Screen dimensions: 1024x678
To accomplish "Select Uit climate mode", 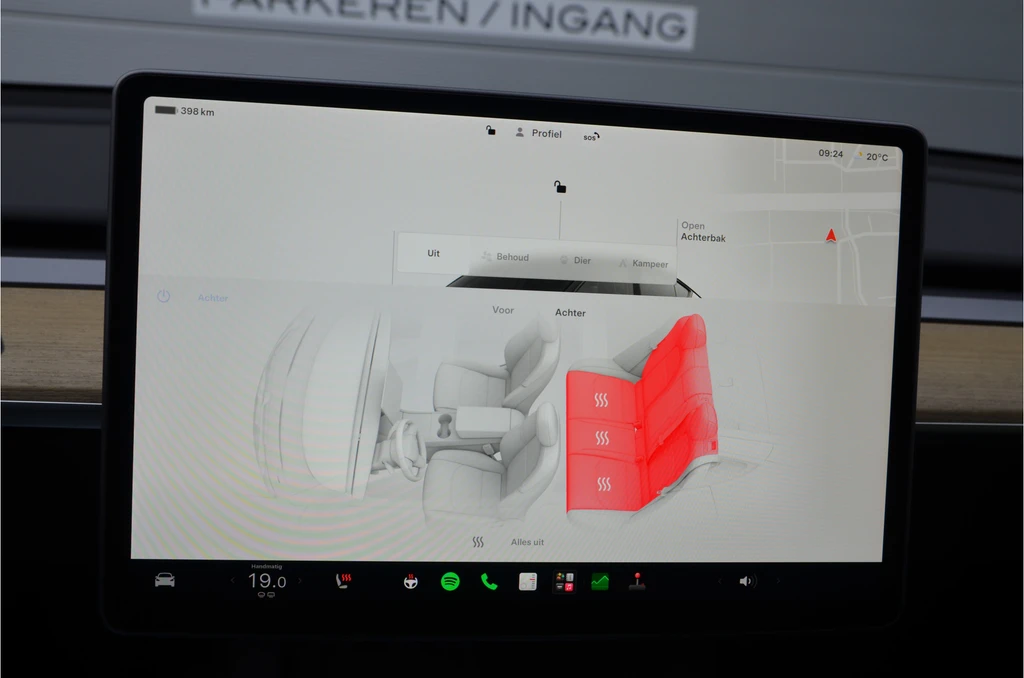I will click(x=434, y=253).
